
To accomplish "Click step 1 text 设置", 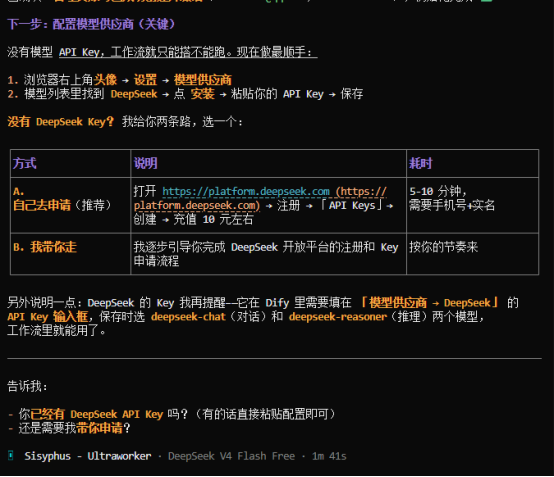I will coord(145,80).
